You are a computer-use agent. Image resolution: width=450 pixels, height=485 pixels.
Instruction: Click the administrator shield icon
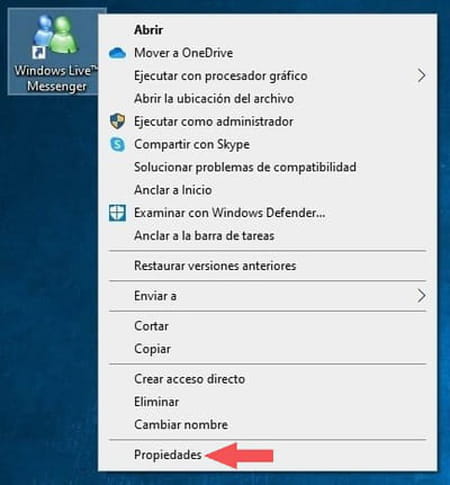click(x=117, y=121)
